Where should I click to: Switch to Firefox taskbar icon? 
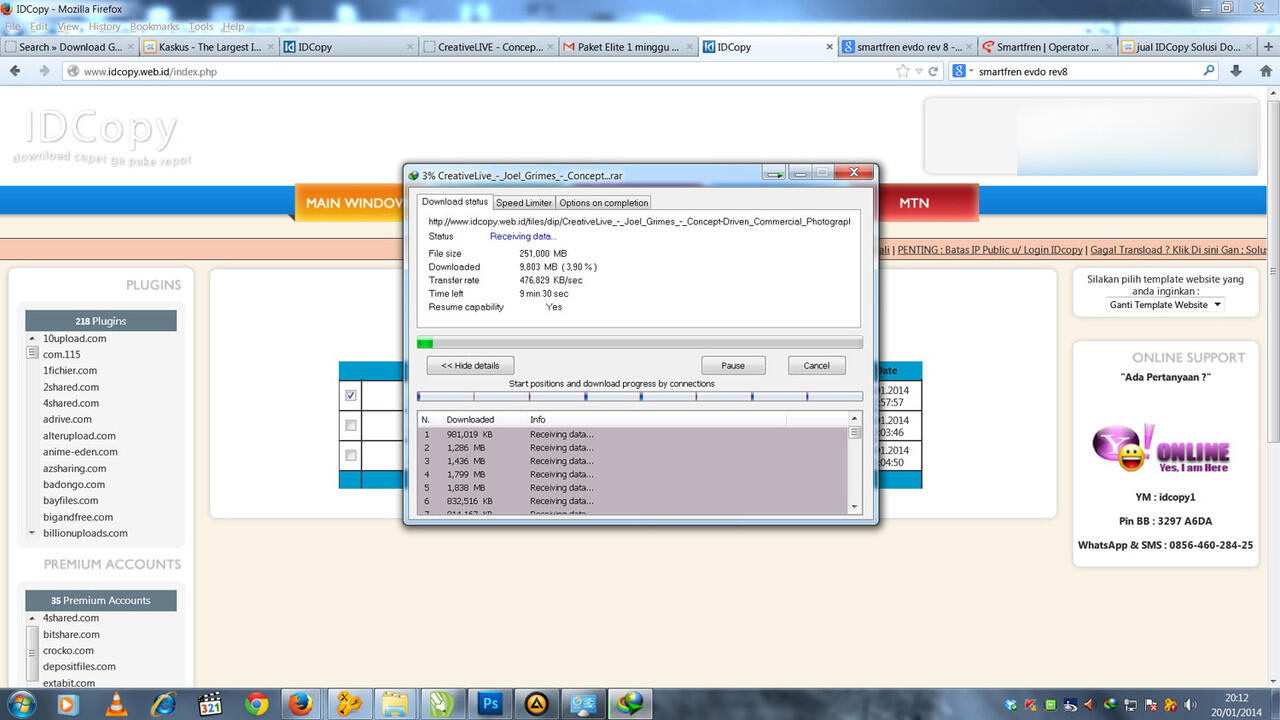pyautogui.click(x=301, y=704)
